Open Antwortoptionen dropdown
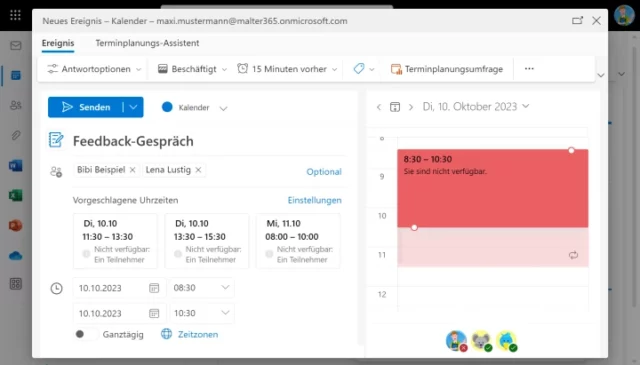Screen dimensions: 640x365 (94, 69)
